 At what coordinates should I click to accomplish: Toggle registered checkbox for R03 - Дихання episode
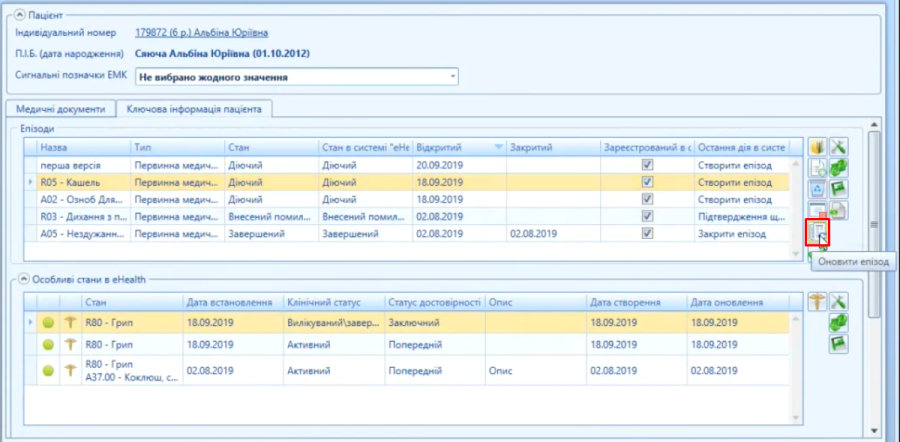pos(647,217)
